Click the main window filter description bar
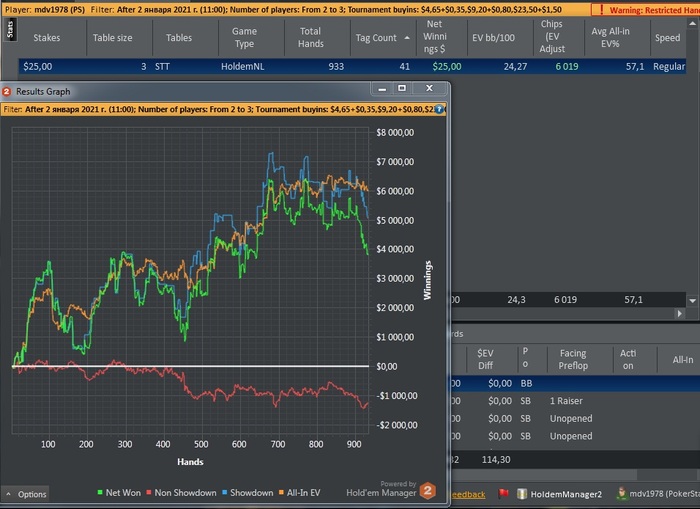Screen dimensions: 700x509 click(296, 9)
